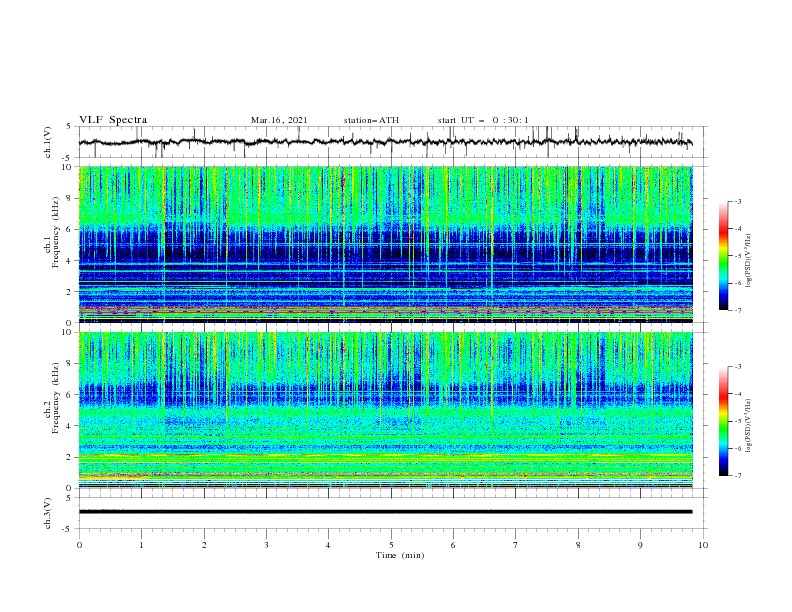Image resolution: width=792 pixels, height=612 pixels.
Task: Click the "VLF Spectra" plot title
Action: tap(113, 120)
